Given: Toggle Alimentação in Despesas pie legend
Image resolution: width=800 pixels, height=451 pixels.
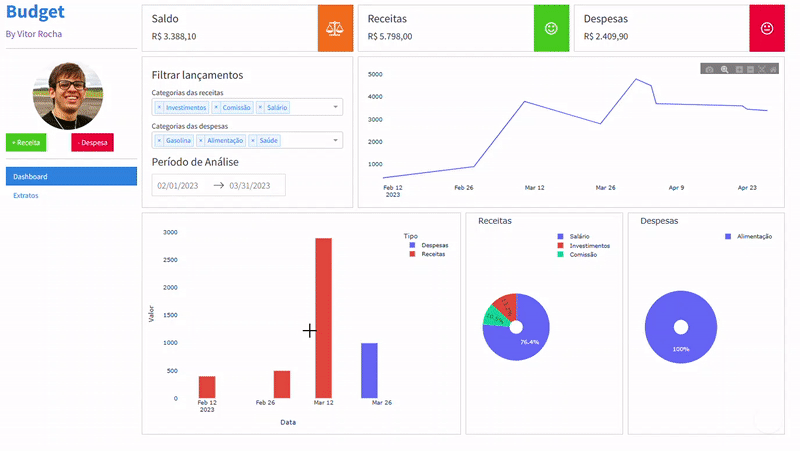Looking at the screenshot, I should click(748, 237).
